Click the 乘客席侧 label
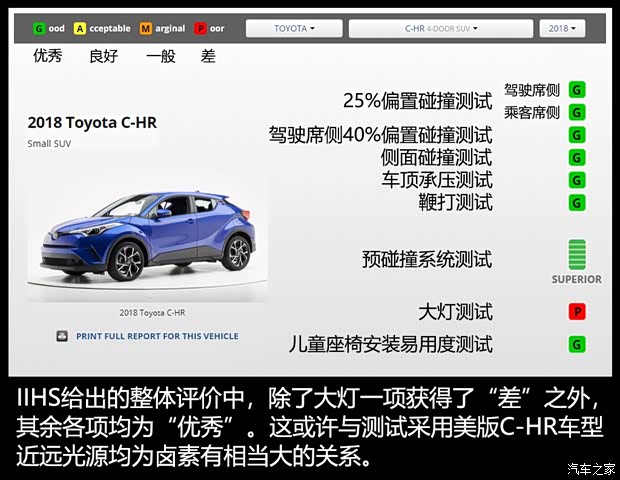 (x=532, y=113)
